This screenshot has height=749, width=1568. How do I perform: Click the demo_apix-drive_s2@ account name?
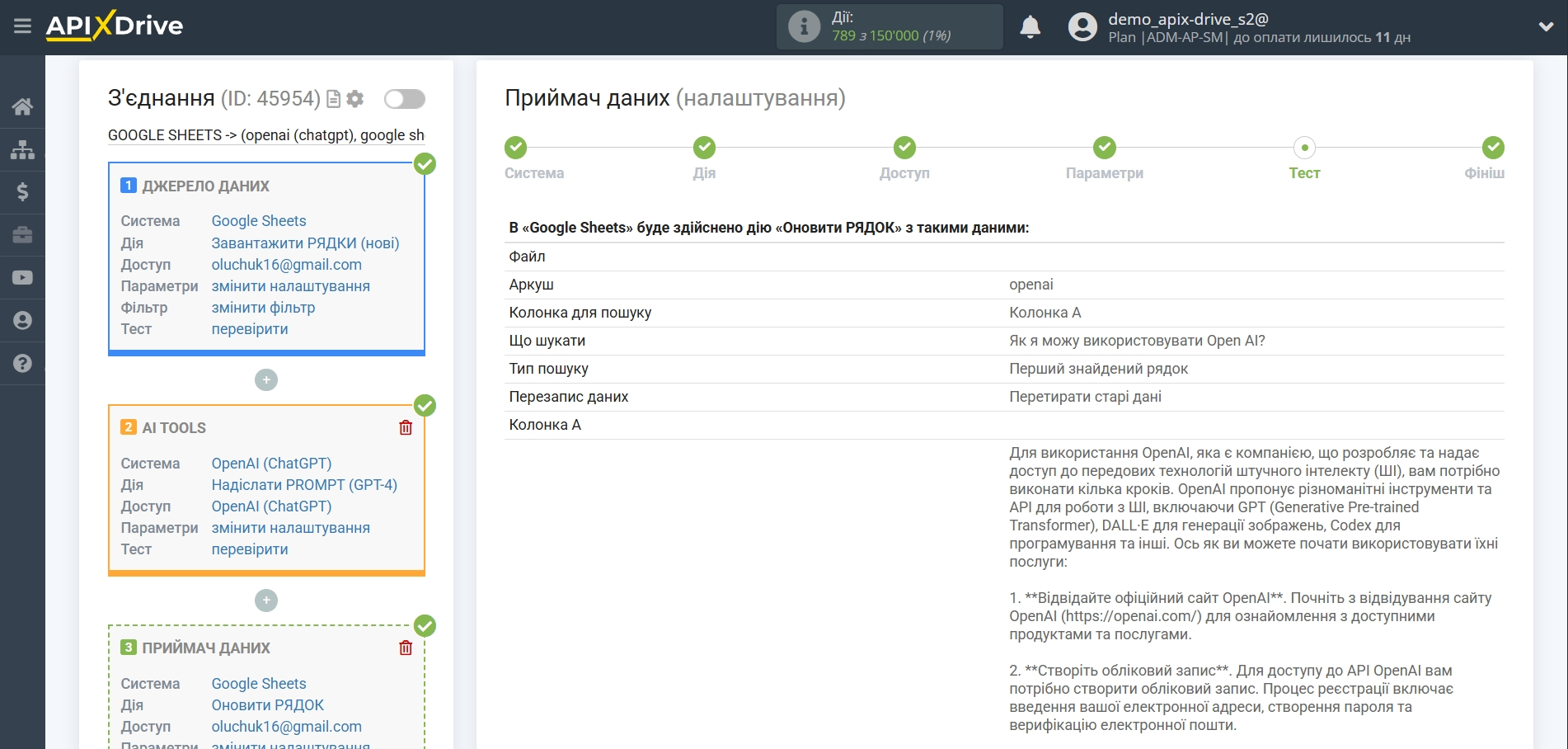[1188, 19]
